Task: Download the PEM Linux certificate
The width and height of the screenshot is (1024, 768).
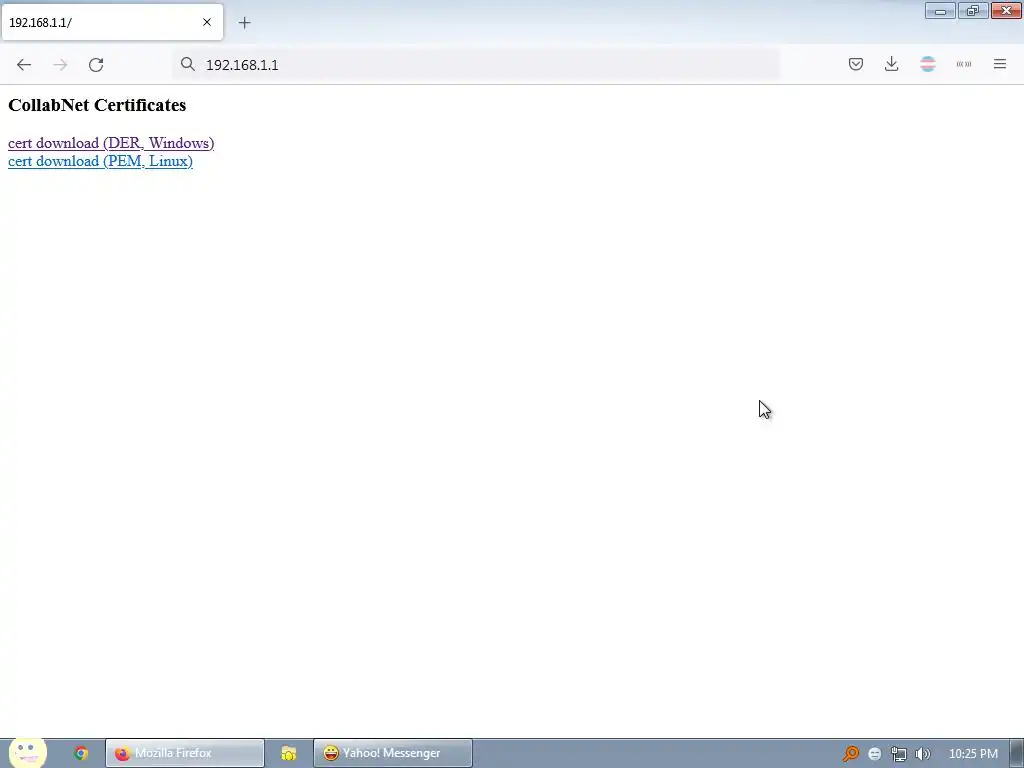Action: click(x=100, y=161)
